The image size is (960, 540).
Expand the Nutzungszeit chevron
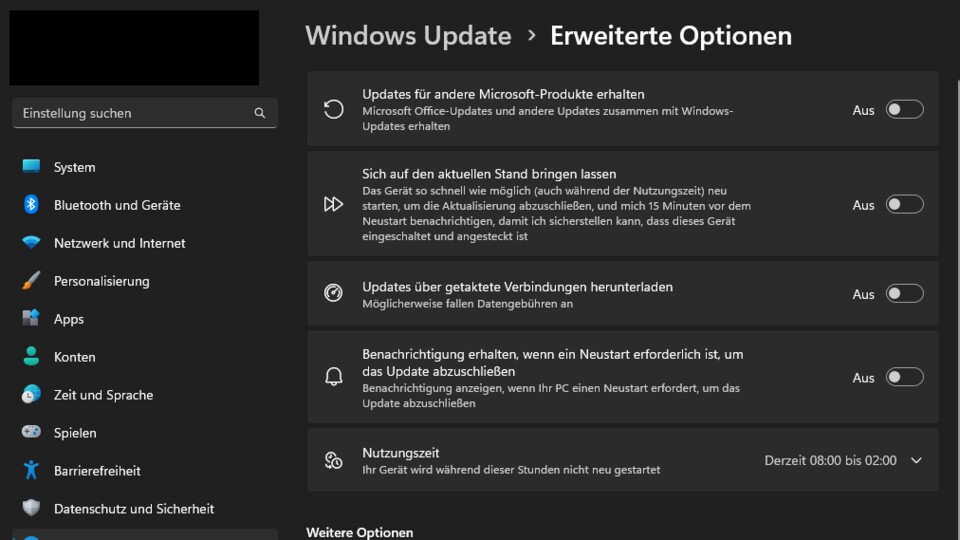(916, 460)
